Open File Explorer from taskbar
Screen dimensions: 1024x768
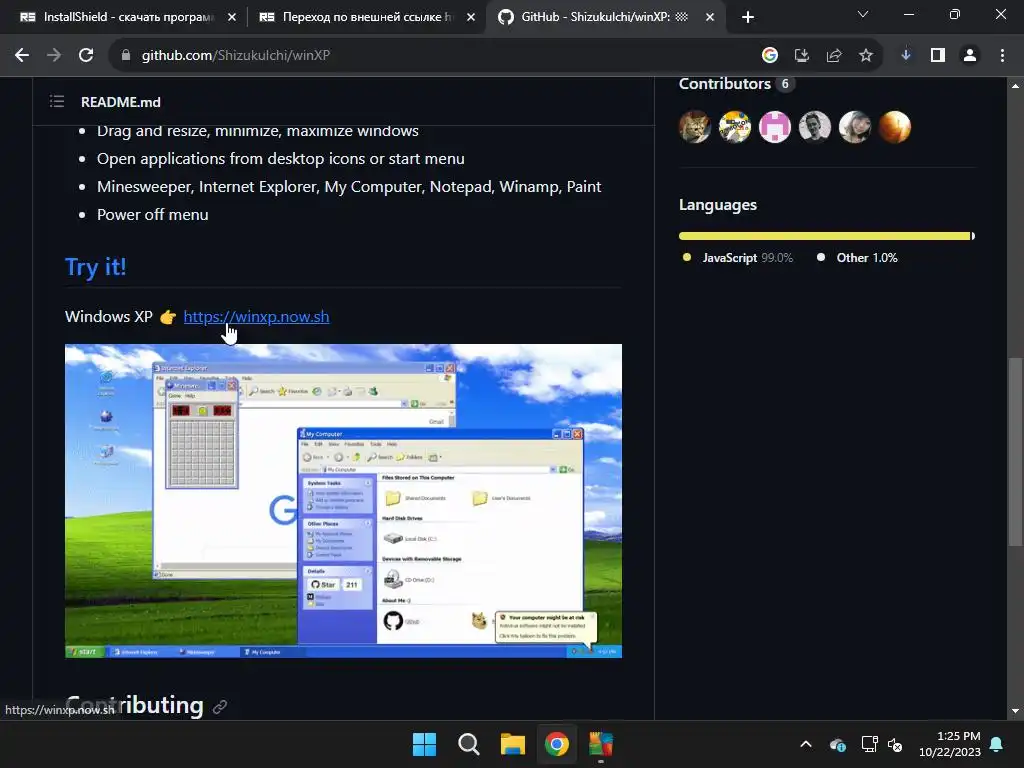pyautogui.click(x=513, y=744)
